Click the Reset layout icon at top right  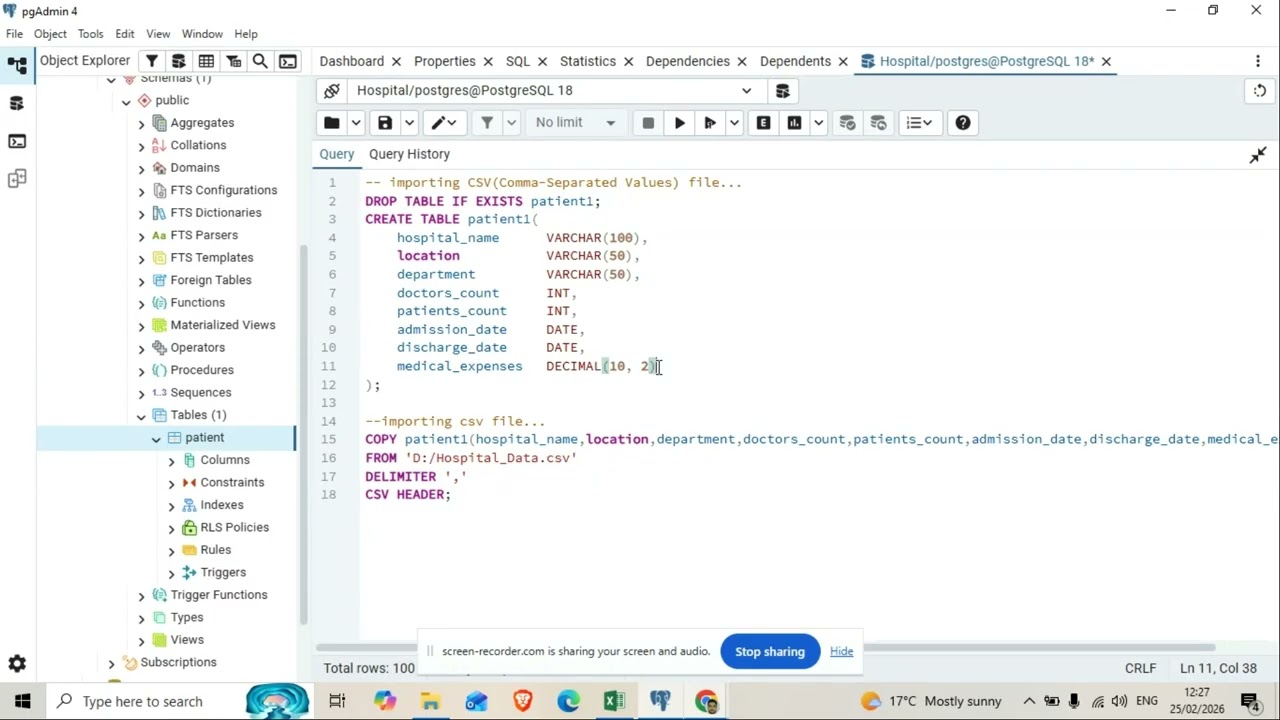pyautogui.click(x=1259, y=91)
